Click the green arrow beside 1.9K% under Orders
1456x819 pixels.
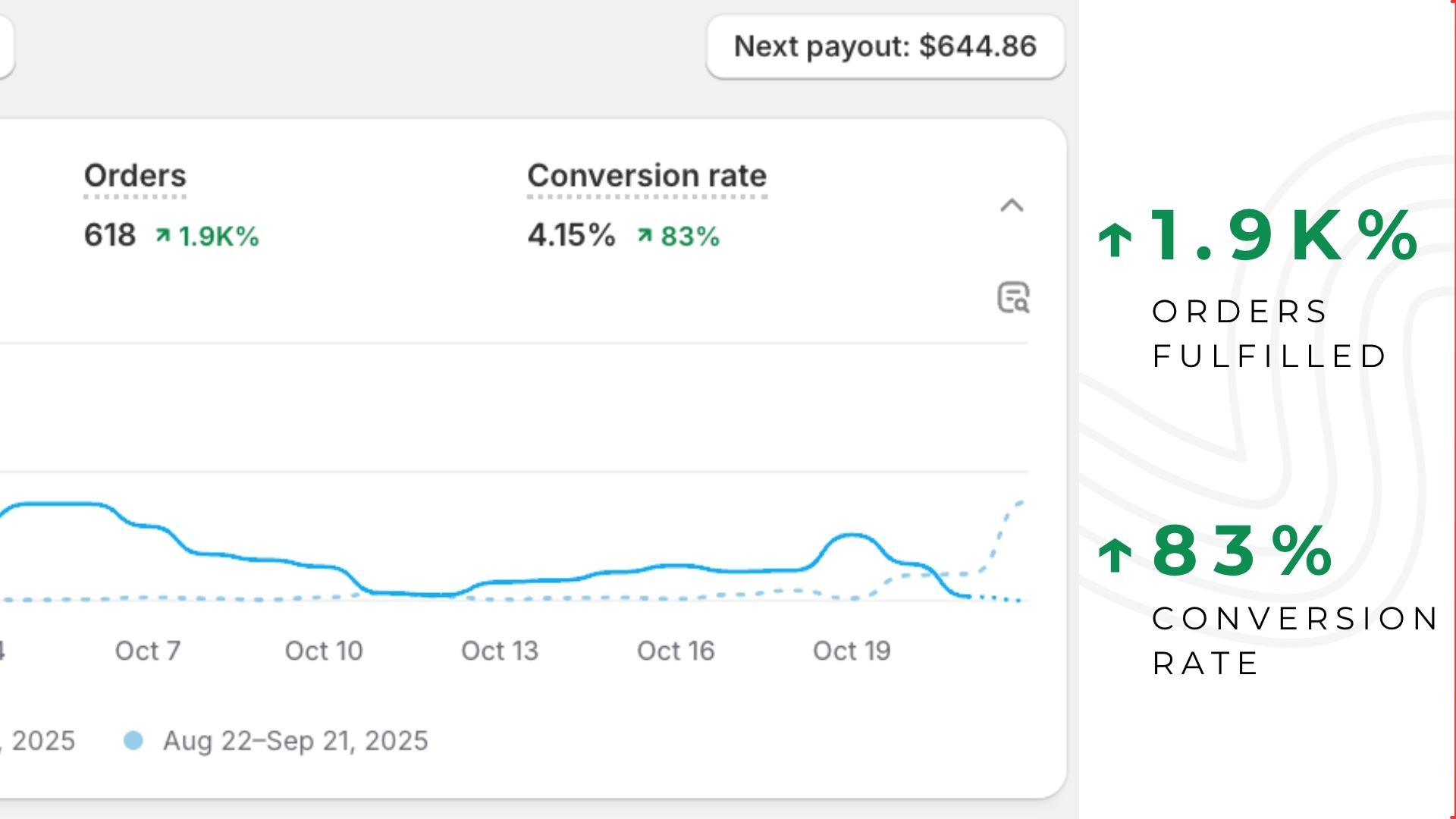pyautogui.click(x=162, y=236)
